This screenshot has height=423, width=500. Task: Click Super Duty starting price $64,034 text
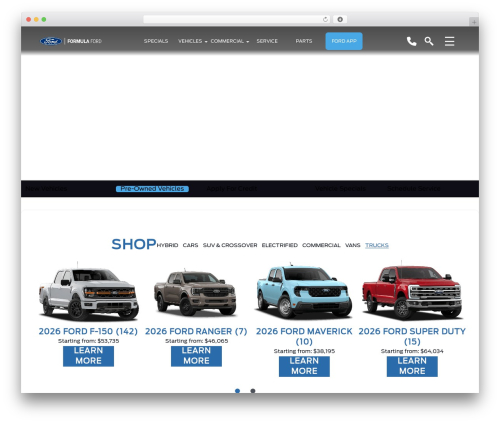point(412,351)
